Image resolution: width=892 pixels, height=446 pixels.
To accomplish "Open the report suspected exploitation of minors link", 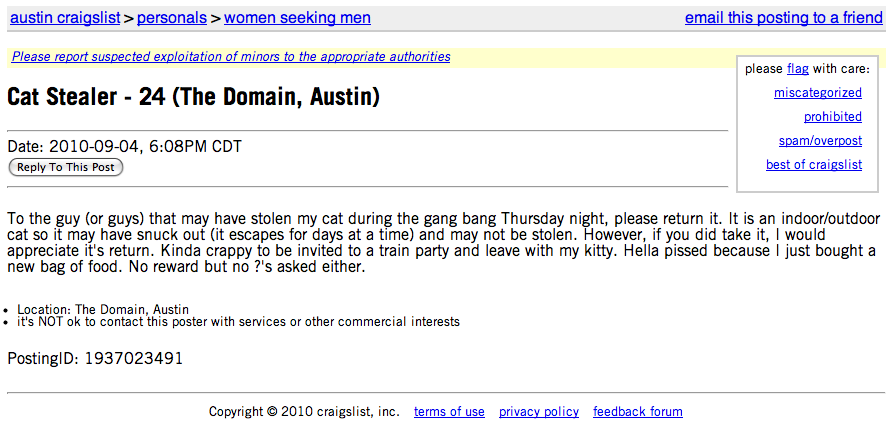I will pyautogui.click(x=231, y=57).
